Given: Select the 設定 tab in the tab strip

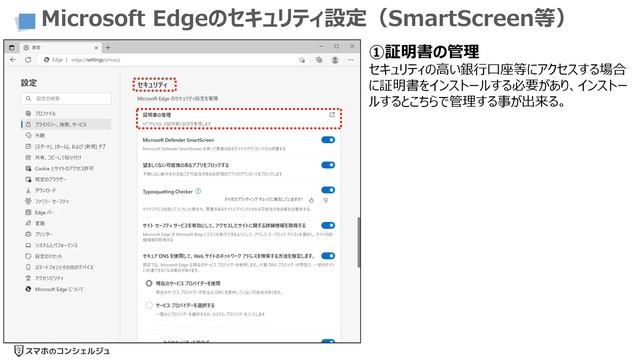Looking at the screenshot, I should pos(60,48).
